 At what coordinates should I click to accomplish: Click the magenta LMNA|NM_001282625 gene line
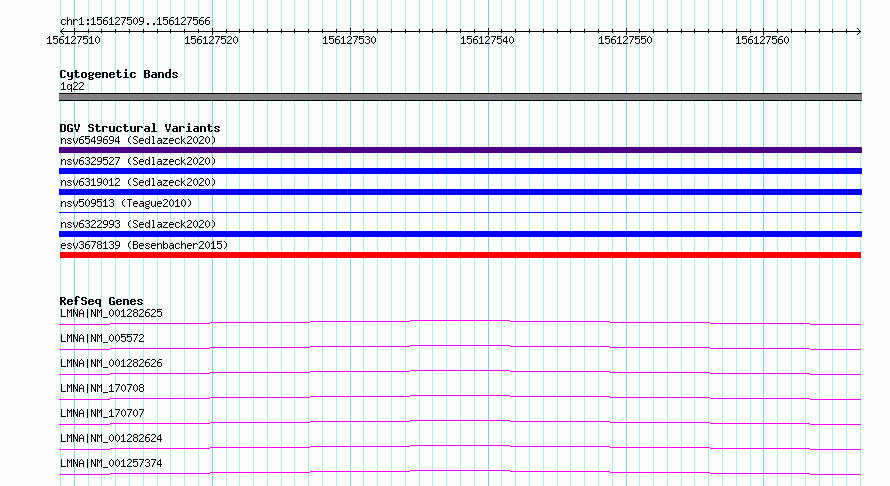pyautogui.click(x=460, y=322)
